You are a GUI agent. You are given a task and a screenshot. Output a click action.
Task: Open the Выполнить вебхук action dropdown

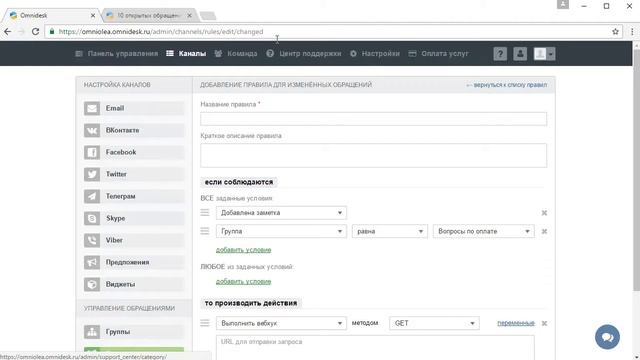281,323
